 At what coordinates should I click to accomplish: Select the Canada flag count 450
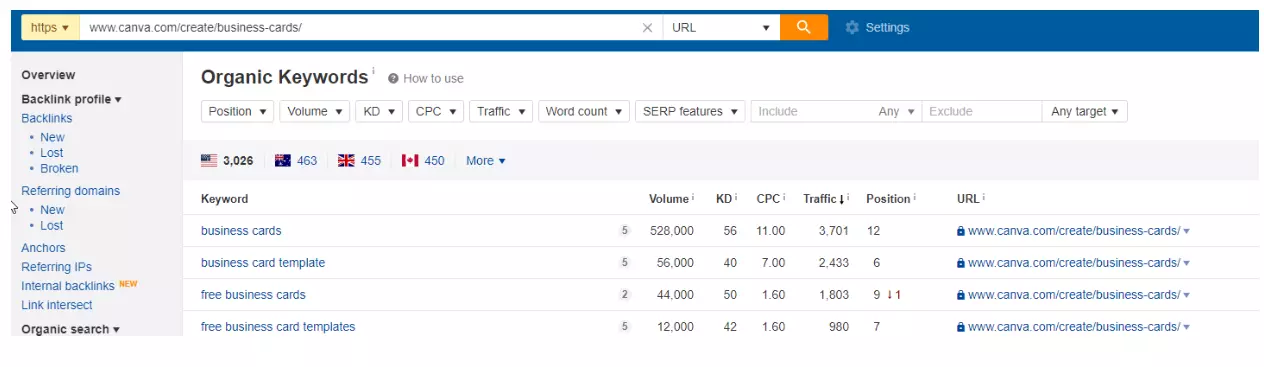[423, 160]
